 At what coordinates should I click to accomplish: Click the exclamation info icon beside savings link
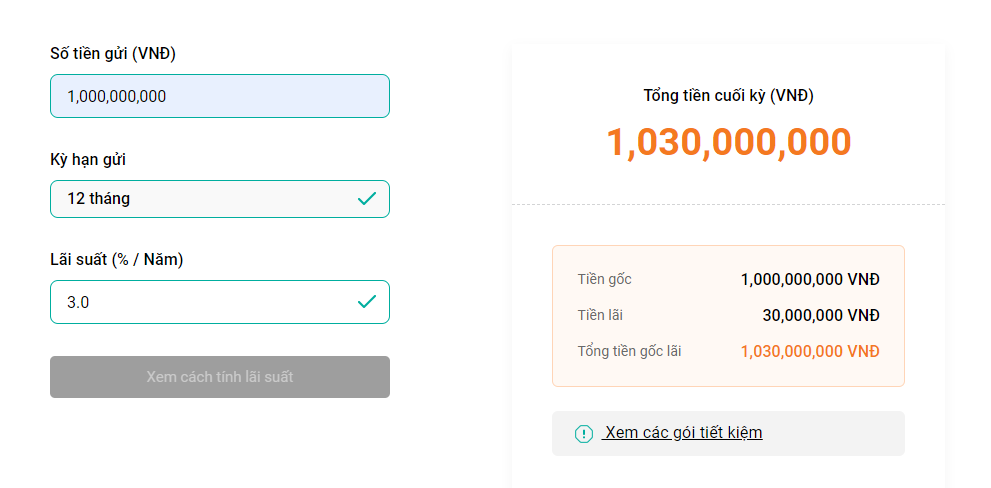pyautogui.click(x=583, y=434)
